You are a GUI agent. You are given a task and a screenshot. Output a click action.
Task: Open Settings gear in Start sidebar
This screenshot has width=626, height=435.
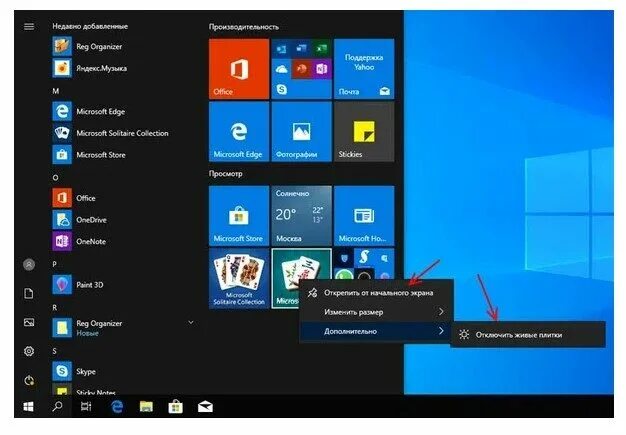(x=29, y=351)
